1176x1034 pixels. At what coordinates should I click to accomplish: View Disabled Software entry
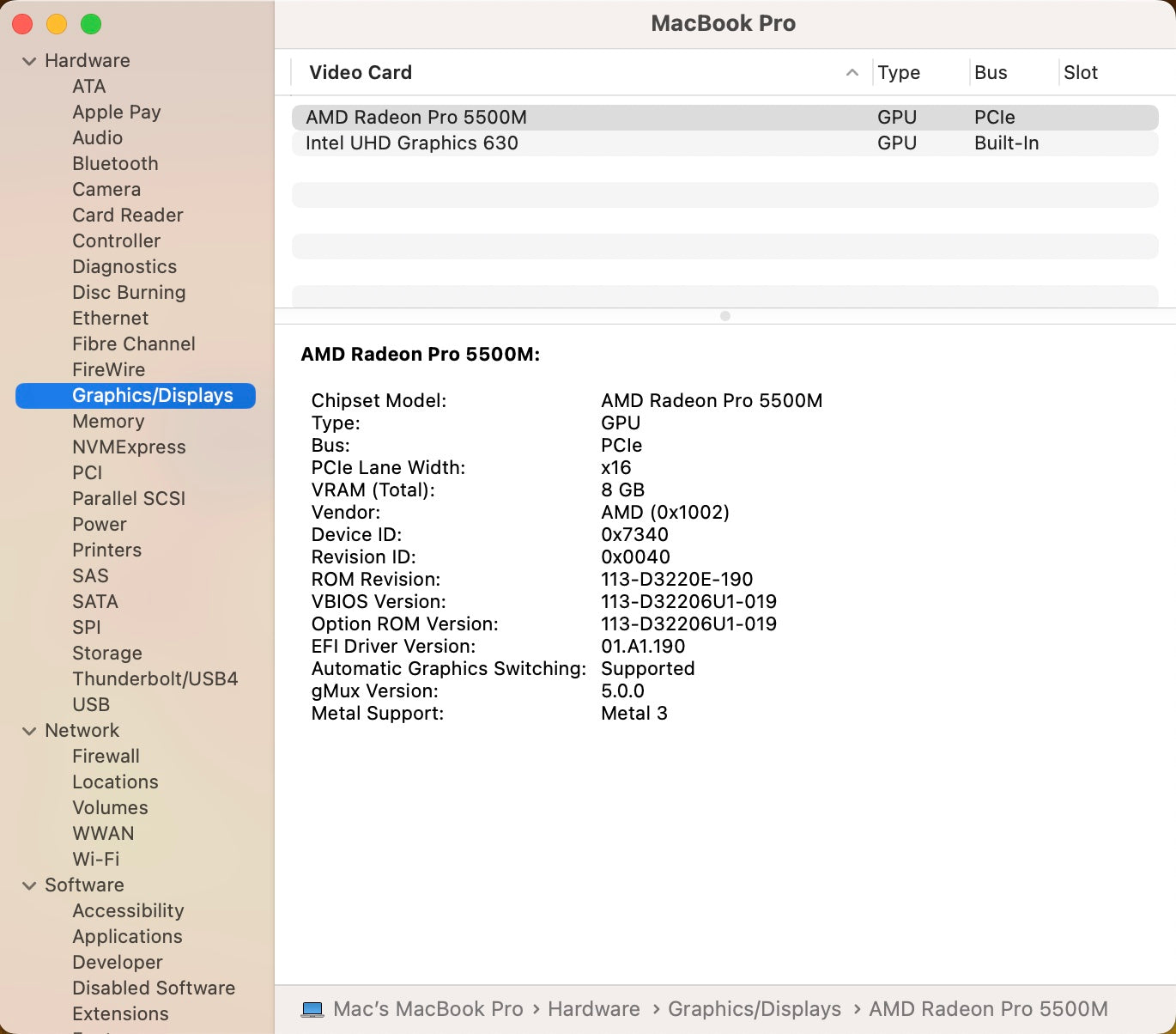click(x=154, y=988)
